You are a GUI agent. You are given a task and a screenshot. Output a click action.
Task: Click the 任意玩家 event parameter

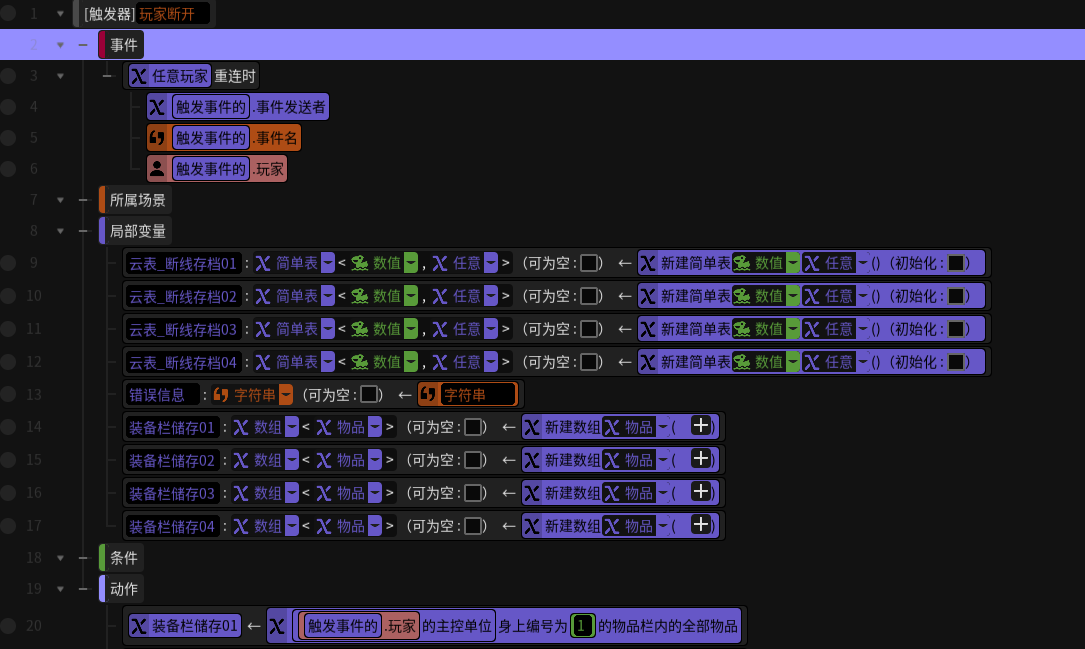(170, 76)
